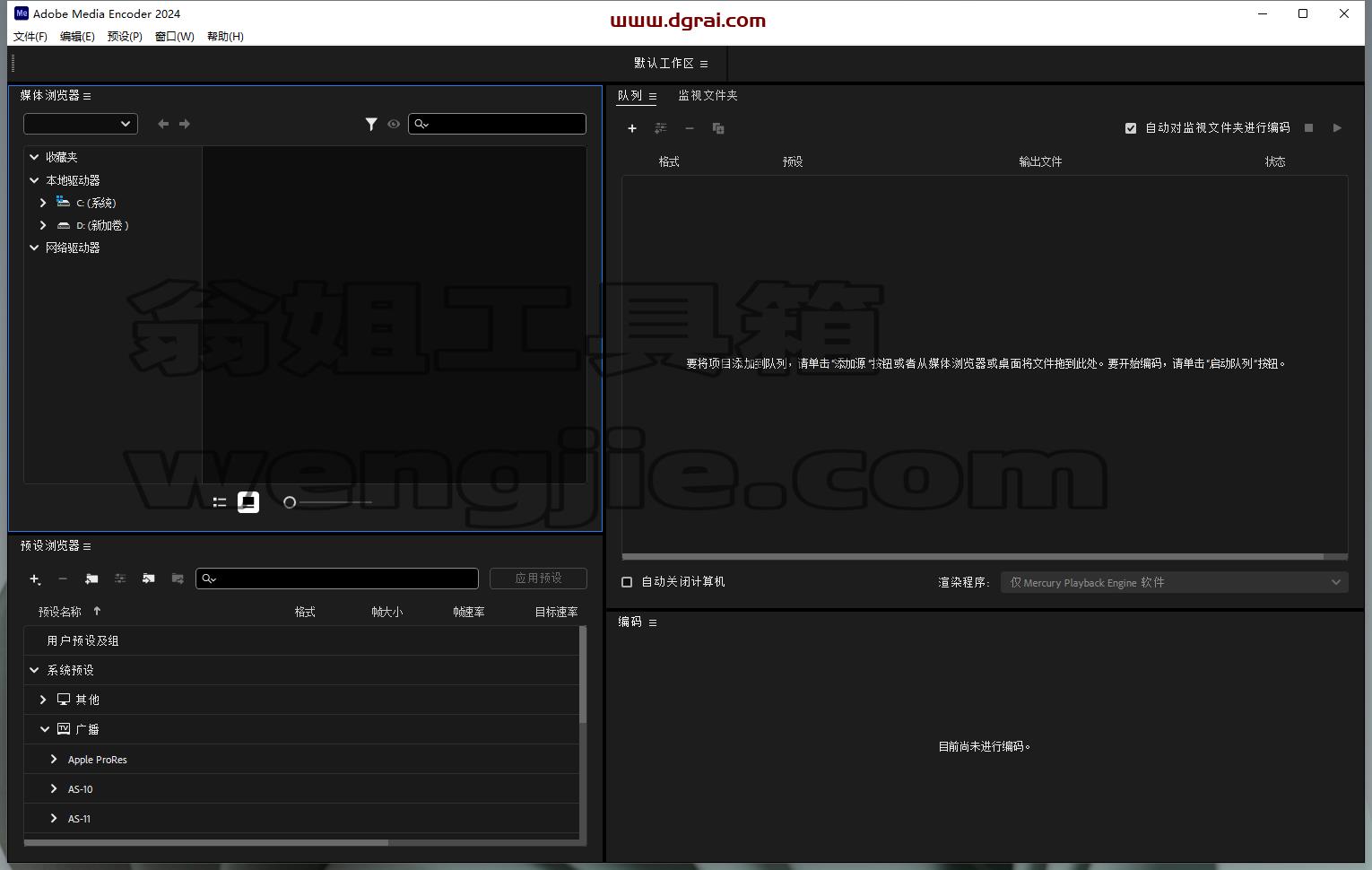Screen dimensions: 1372x870
Task: Click the back arrow in Media Browser
Action: tap(163, 124)
